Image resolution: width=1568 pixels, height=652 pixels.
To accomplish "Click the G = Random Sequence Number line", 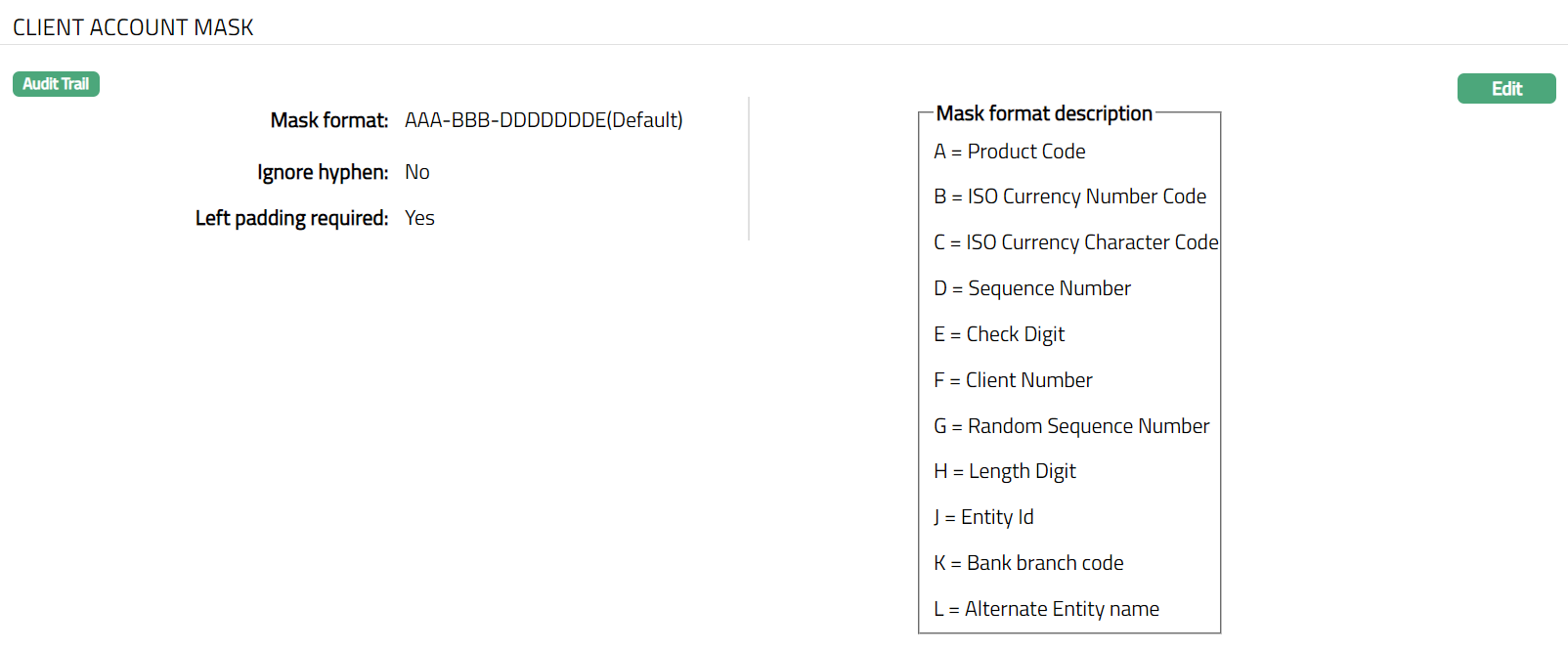I will click(1071, 426).
